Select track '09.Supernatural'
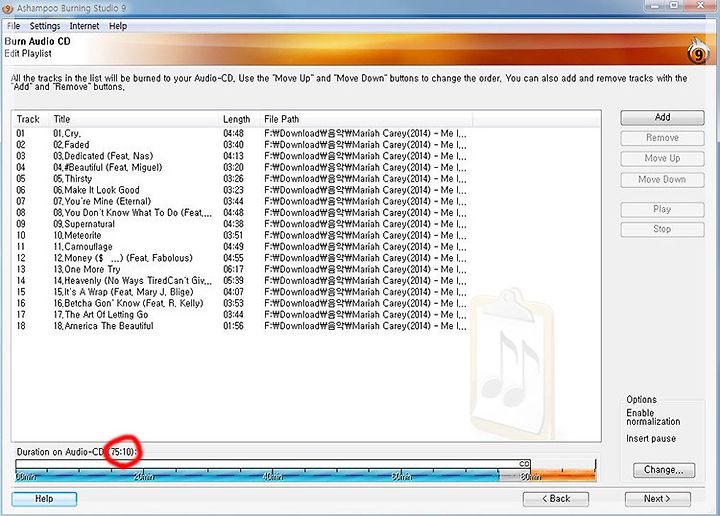This screenshot has height=516, width=720. point(84,224)
